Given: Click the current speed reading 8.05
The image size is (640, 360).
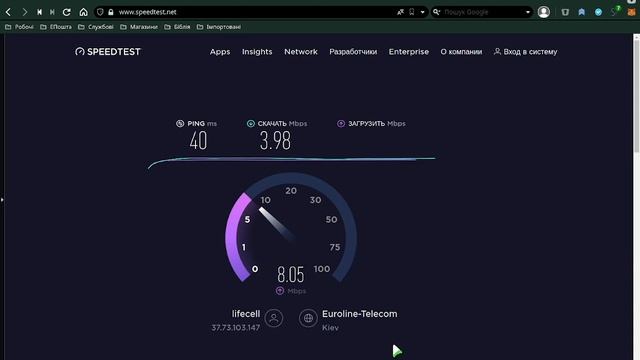Looking at the screenshot, I should point(291,274).
